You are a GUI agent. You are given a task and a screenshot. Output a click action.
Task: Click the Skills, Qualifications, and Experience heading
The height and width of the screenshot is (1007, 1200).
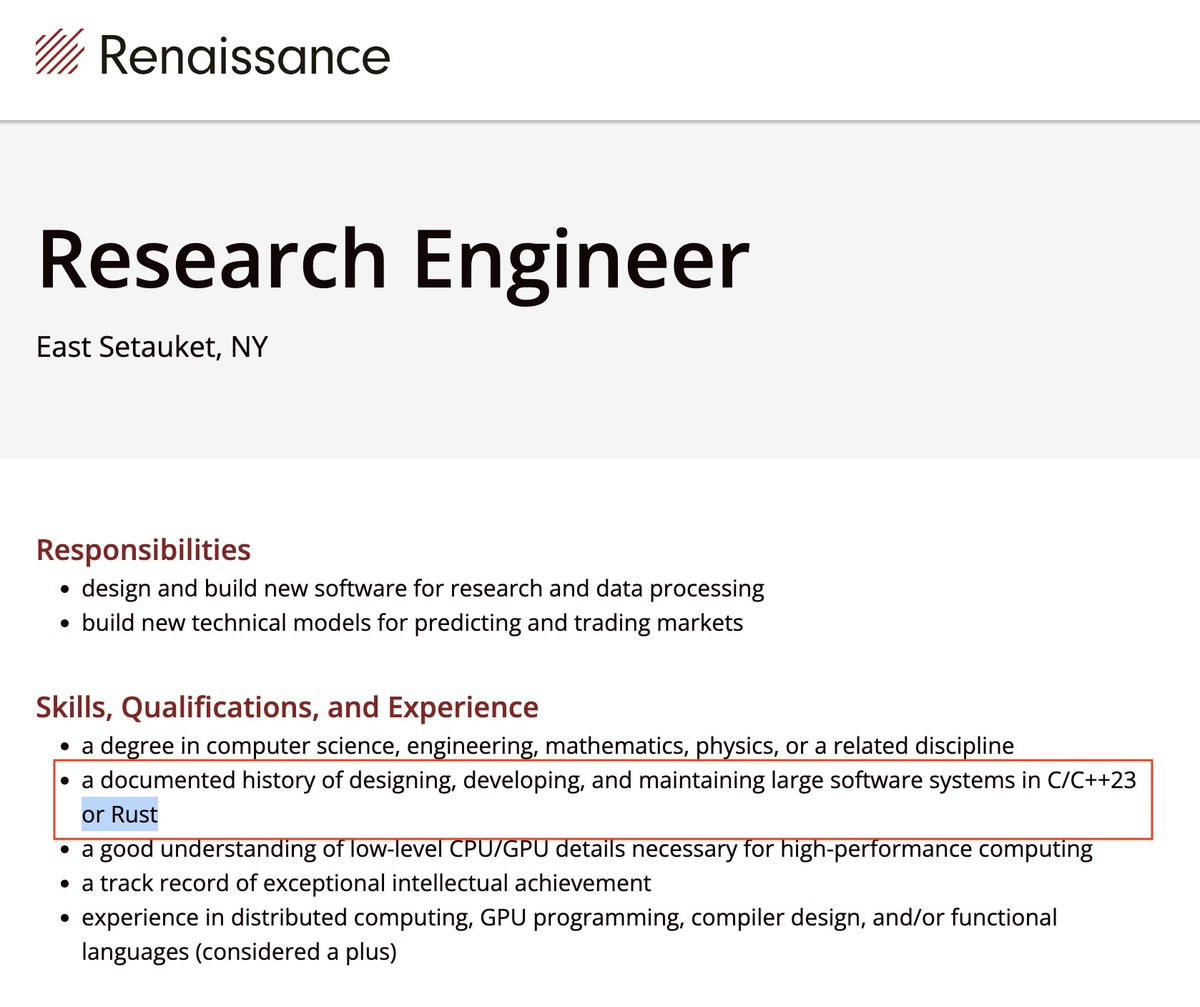(x=287, y=708)
